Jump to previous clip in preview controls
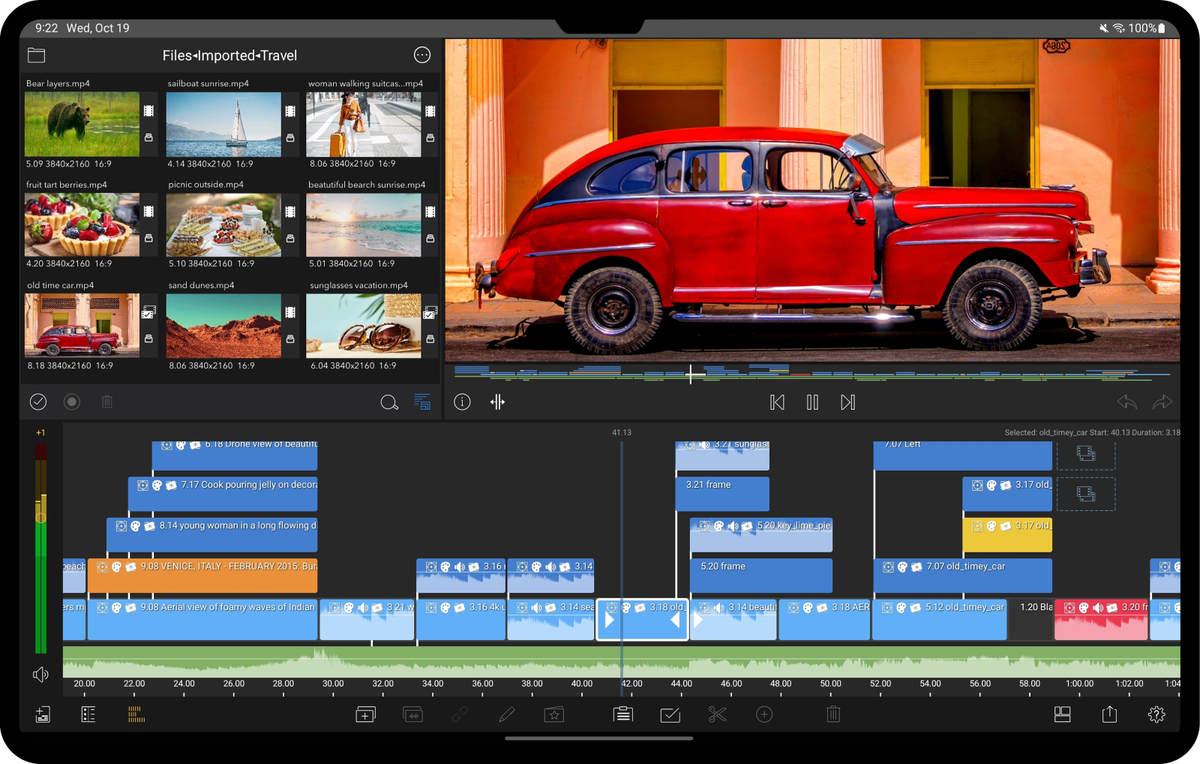The width and height of the screenshot is (1200, 764). tap(777, 402)
